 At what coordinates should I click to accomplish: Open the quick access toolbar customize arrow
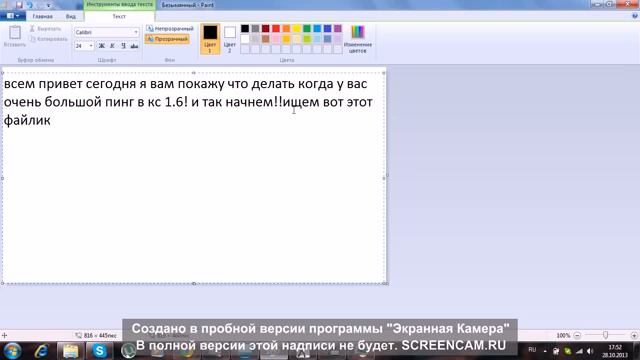49,5
